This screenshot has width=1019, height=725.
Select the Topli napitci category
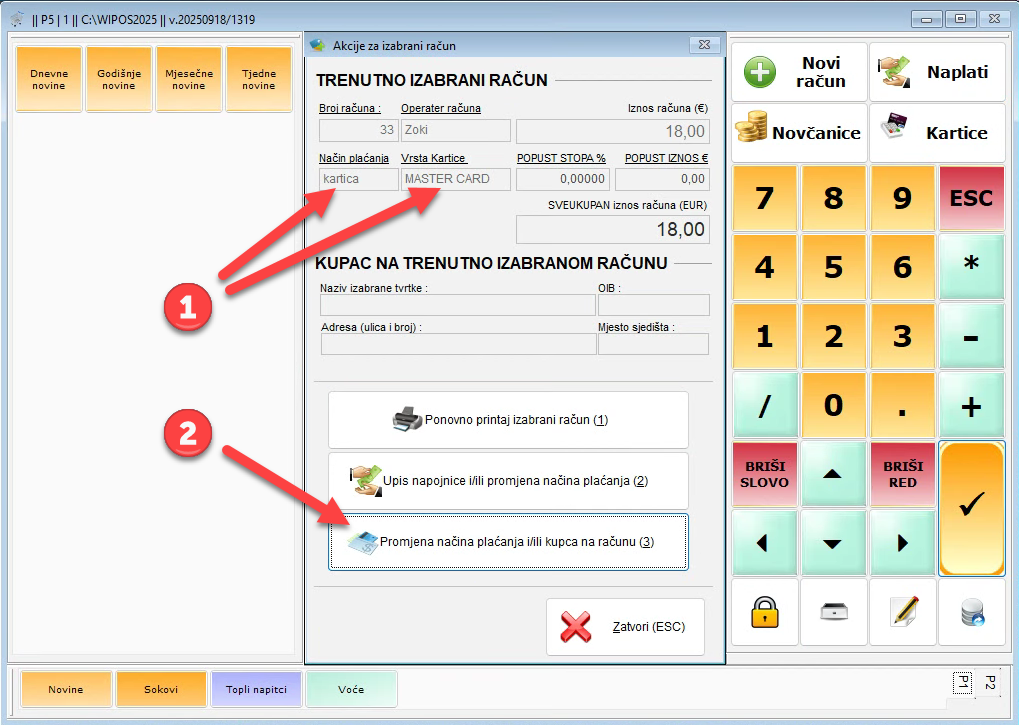click(x=256, y=689)
